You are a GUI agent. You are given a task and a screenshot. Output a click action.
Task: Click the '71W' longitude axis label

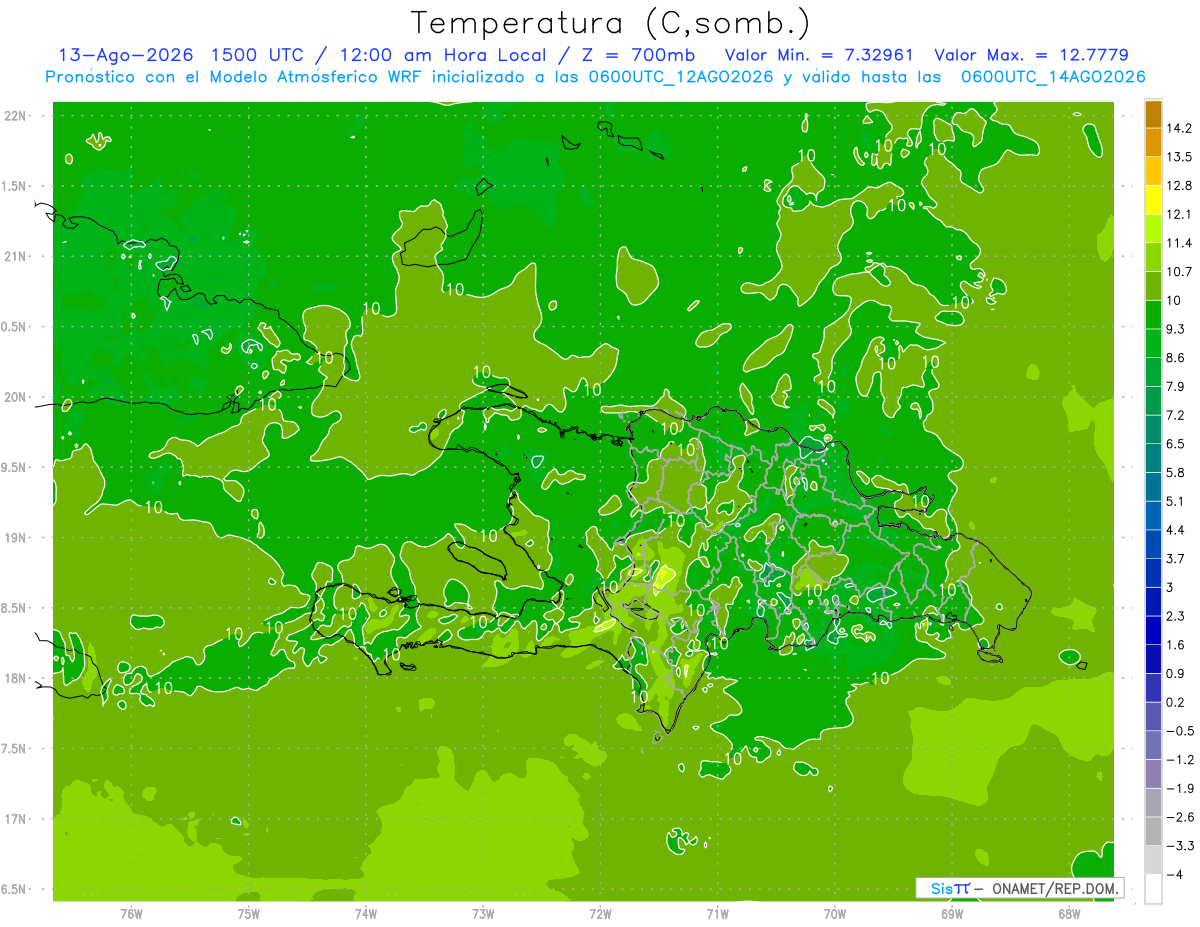point(717,914)
